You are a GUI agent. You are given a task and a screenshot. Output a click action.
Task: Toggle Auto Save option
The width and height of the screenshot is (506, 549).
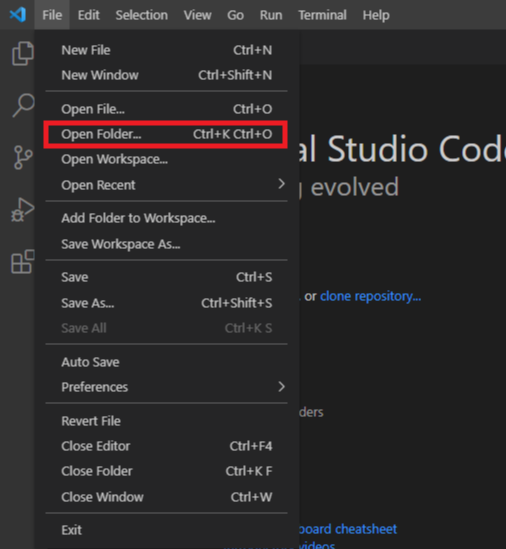coord(166,362)
